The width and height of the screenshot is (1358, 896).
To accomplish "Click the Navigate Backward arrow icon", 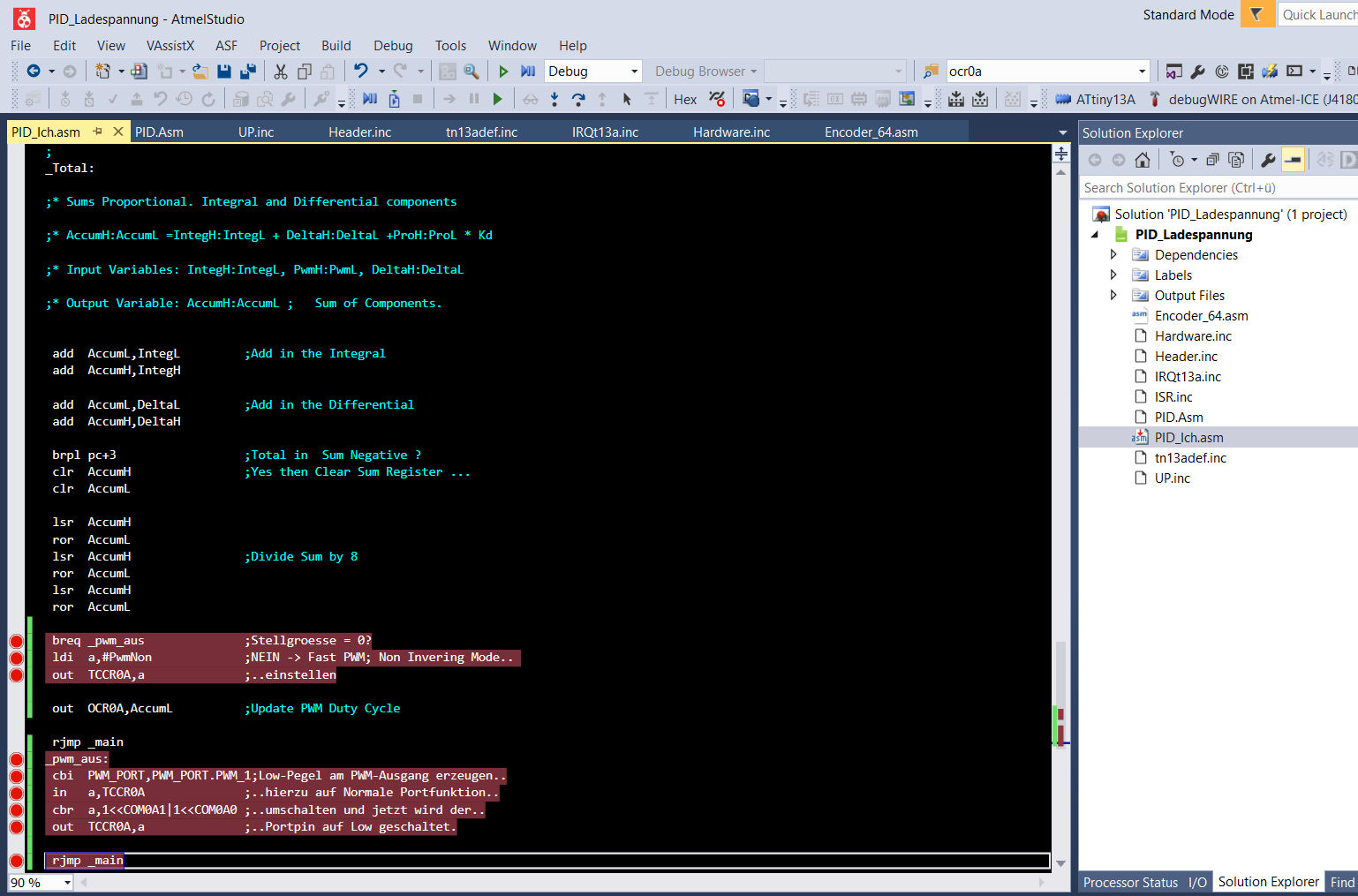I will point(34,71).
